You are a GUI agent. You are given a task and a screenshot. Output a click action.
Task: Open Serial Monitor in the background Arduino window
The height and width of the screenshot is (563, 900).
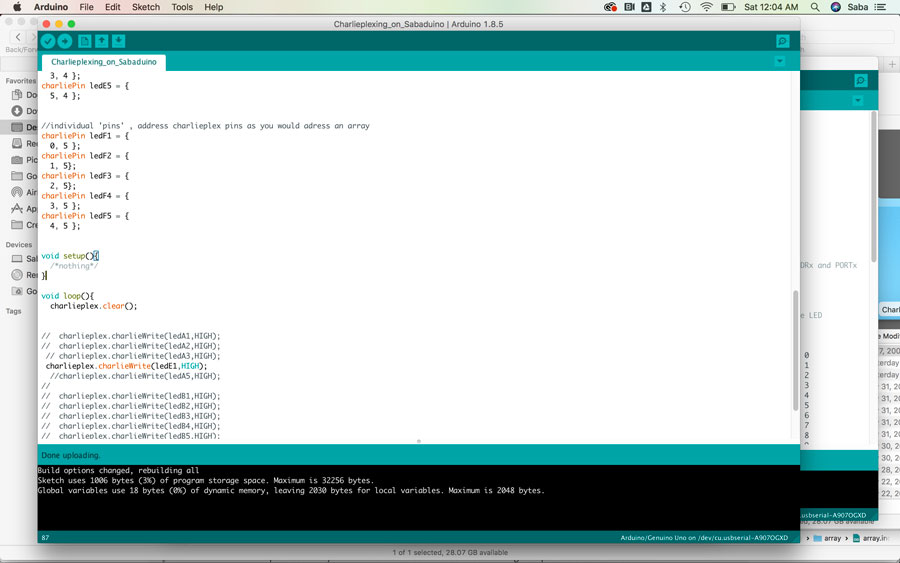point(860,80)
